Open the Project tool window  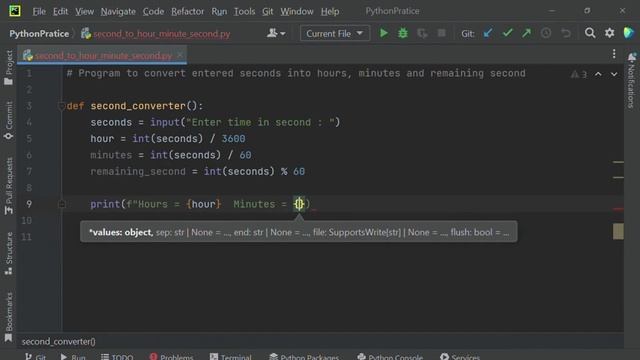pos(8,68)
